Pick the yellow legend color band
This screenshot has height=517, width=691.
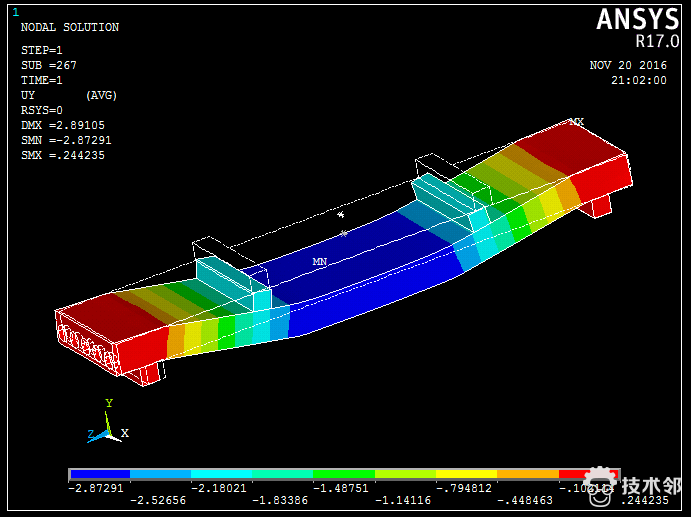[466, 474]
